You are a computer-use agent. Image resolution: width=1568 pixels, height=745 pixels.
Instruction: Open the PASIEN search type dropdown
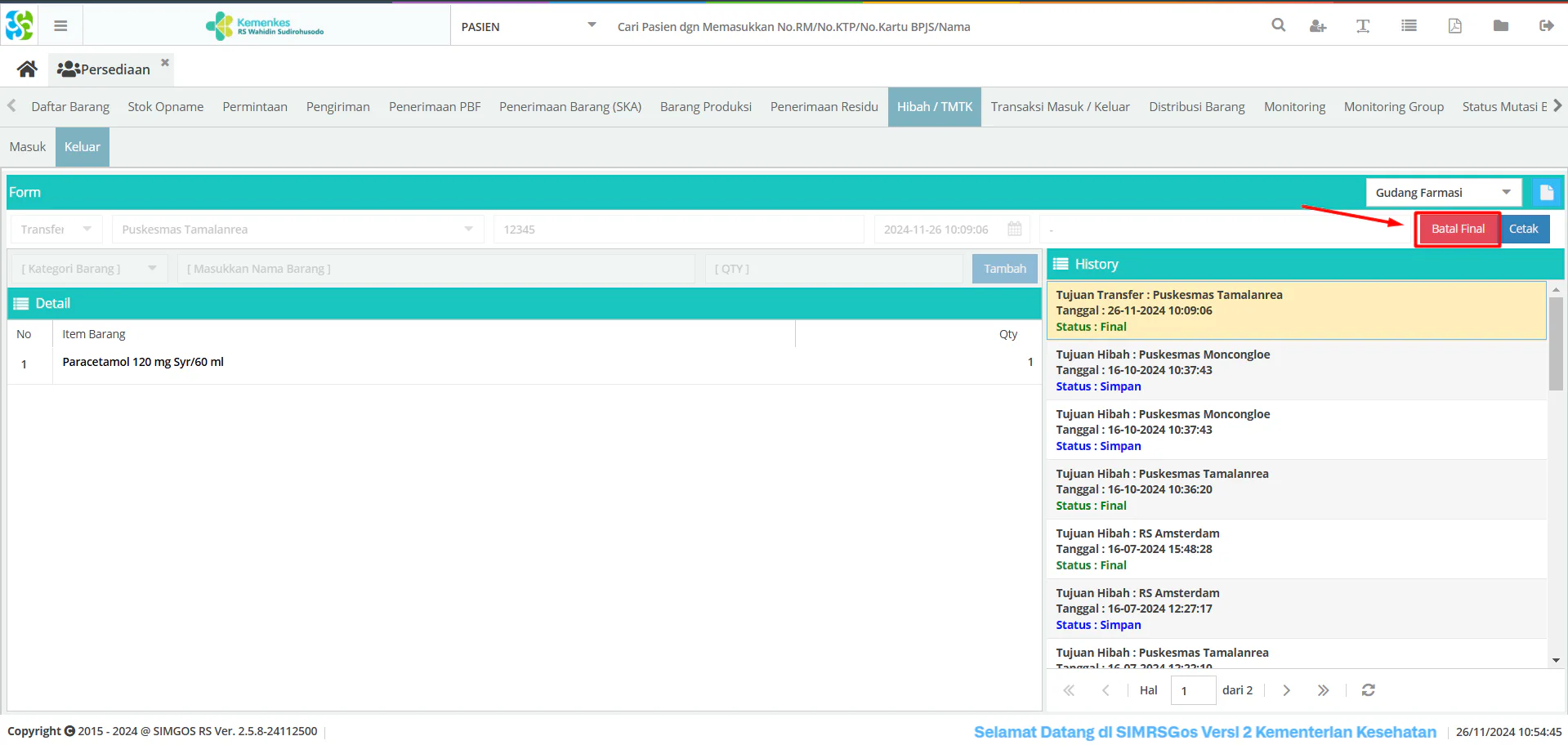pyautogui.click(x=592, y=25)
